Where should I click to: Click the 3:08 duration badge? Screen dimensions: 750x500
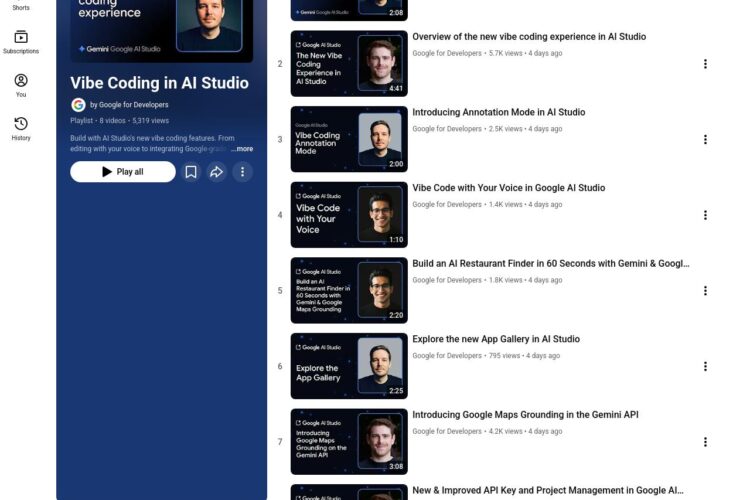396,467
